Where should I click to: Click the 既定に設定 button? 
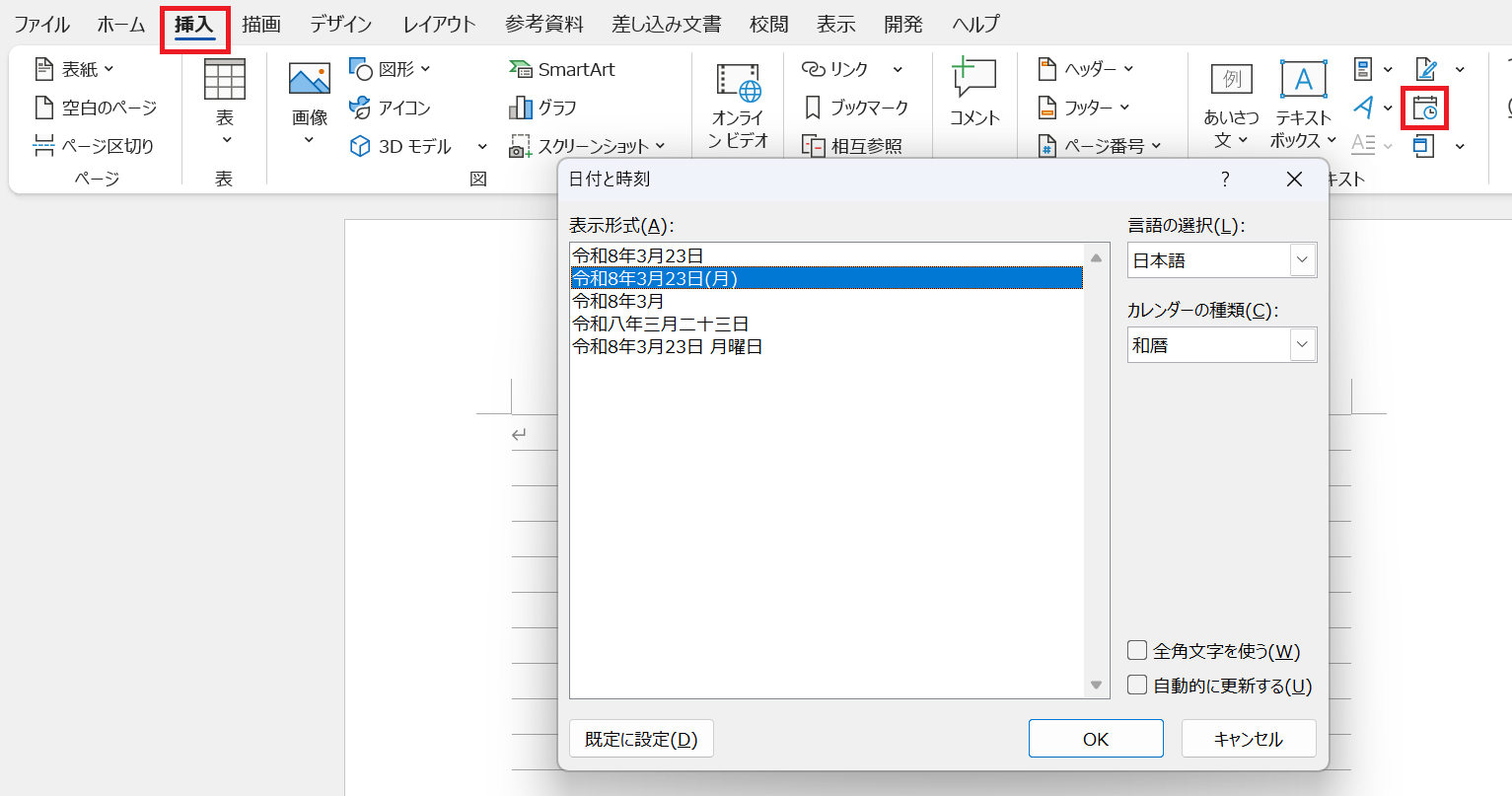click(x=641, y=739)
